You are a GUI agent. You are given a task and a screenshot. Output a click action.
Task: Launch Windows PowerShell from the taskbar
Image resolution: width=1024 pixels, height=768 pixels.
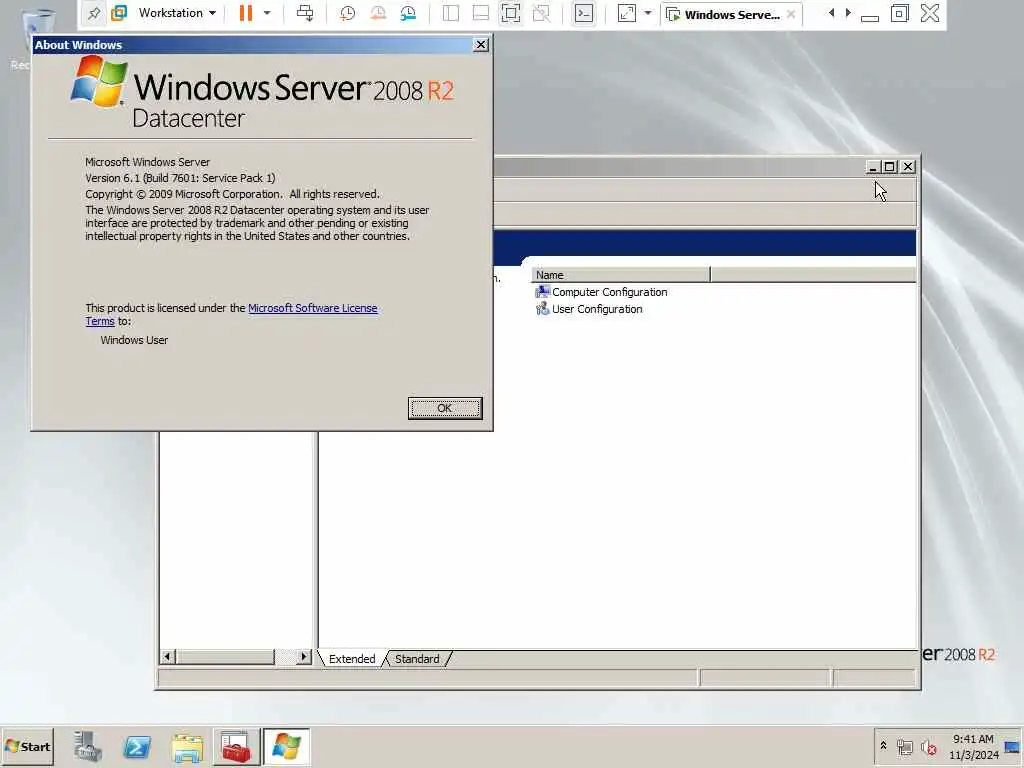137,746
